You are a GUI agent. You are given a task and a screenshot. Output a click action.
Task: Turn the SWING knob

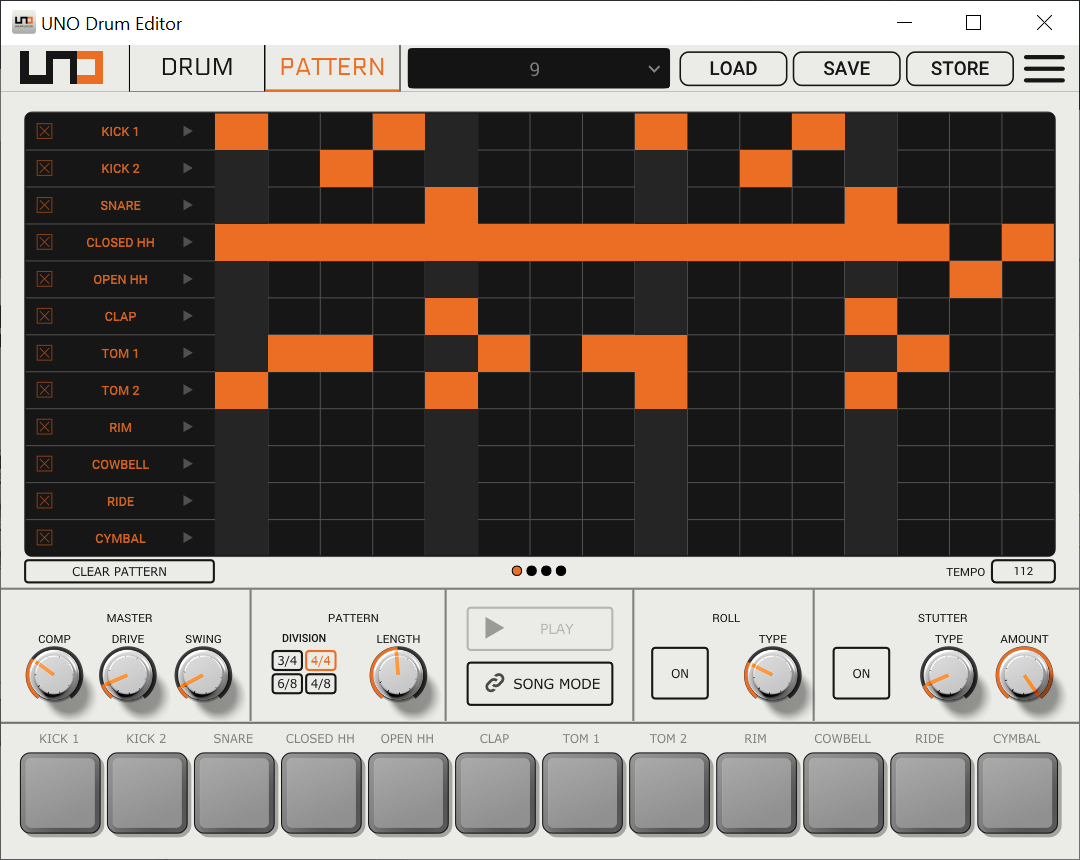point(203,674)
